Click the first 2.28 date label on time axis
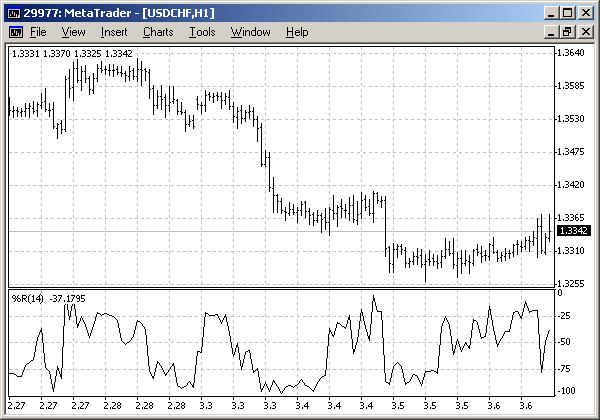600x420 pixels. [112, 405]
